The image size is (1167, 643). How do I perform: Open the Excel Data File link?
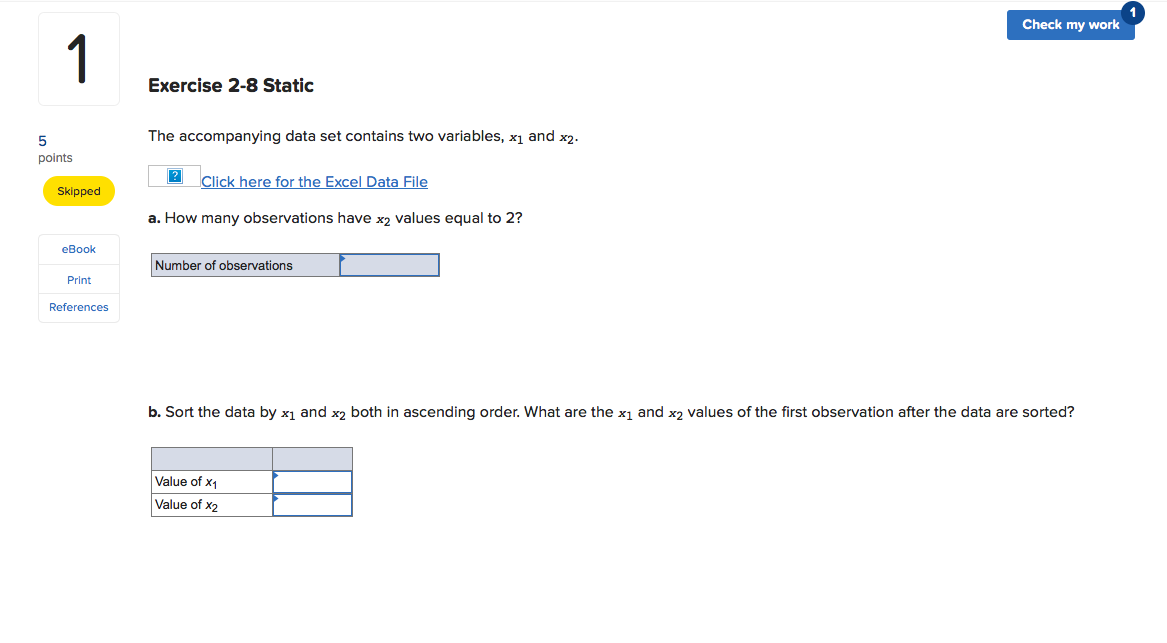click(x=314, y=181)
